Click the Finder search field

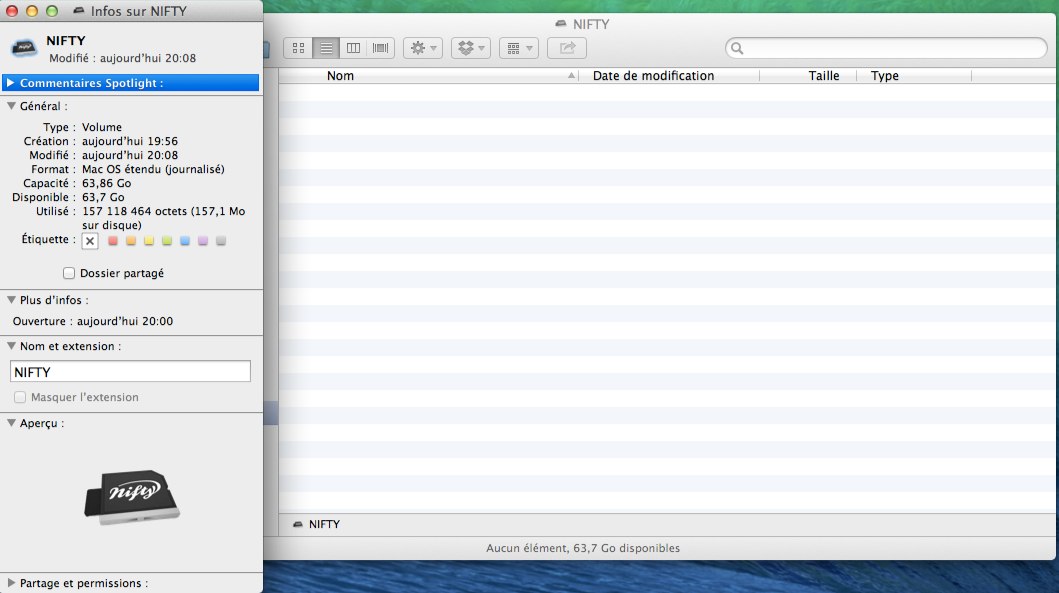click(886, 48)
